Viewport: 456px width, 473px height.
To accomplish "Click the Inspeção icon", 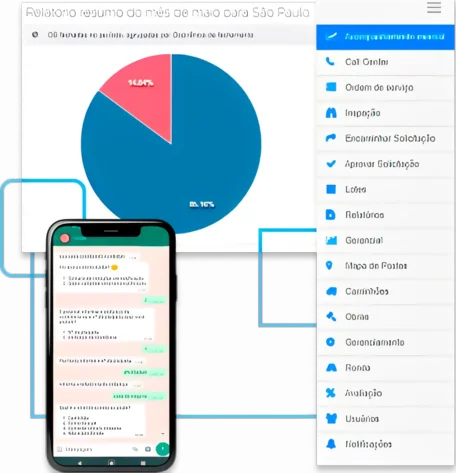I will (331, 113).
